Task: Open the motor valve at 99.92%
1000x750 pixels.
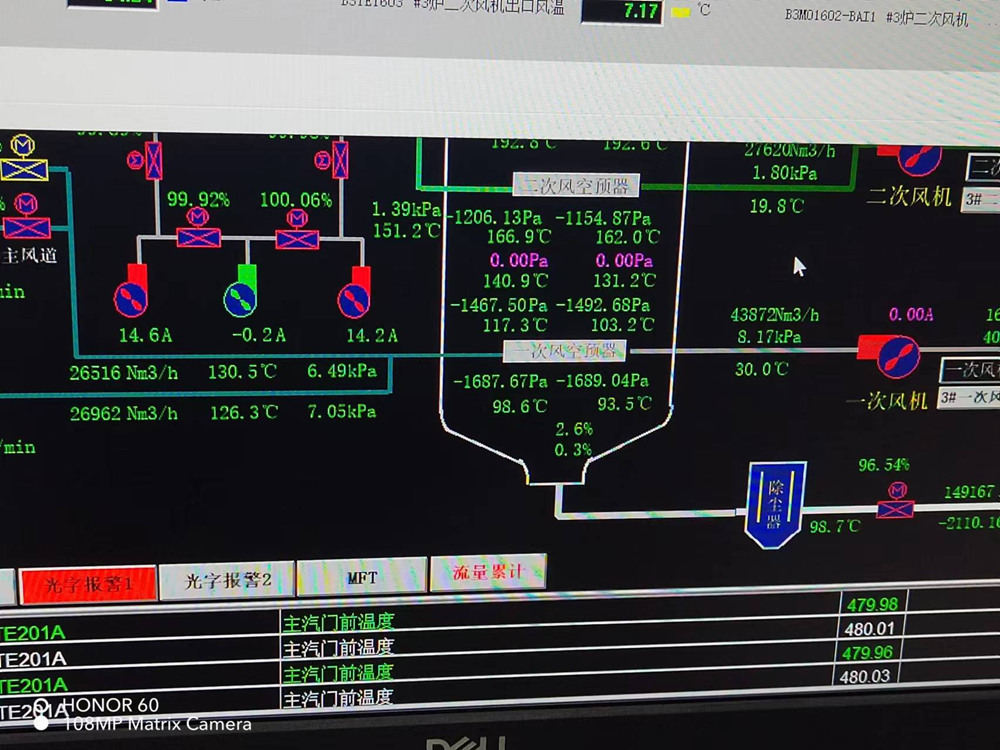Action: pyautogui.click(x=198, y=234)
